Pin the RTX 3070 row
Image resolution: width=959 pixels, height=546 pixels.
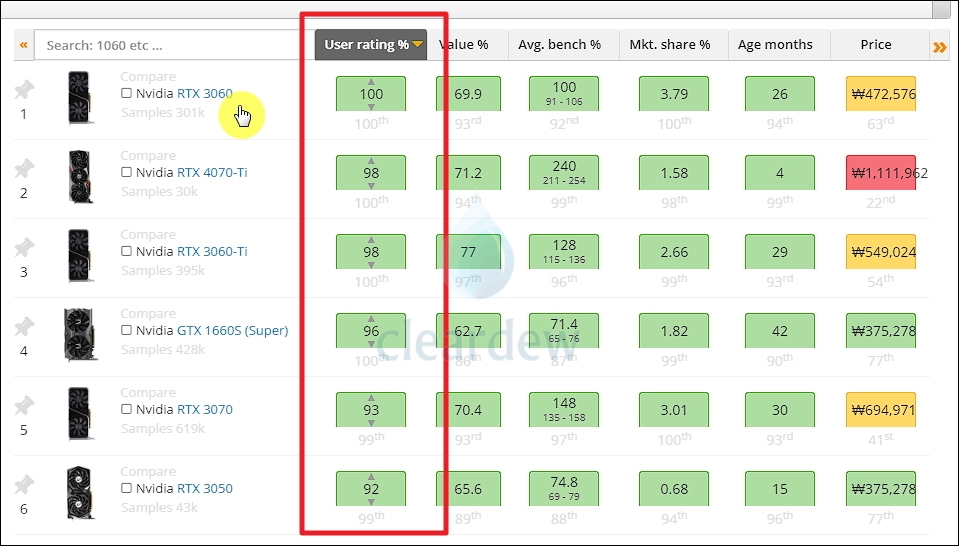24,405
